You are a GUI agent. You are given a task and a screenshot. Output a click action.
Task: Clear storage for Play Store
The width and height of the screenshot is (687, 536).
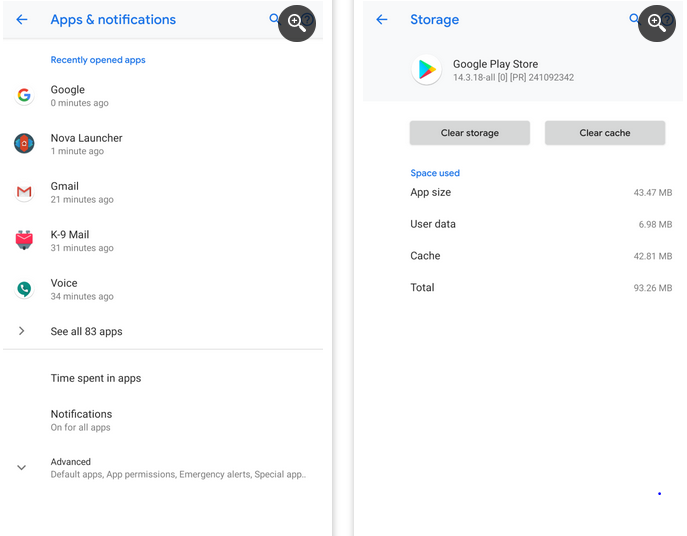(470, 133)
